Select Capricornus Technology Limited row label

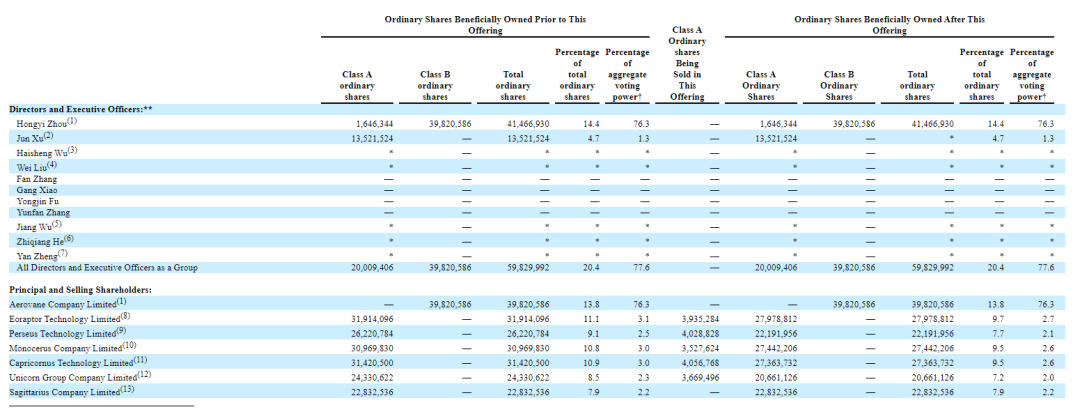click(x=79, y=362)
